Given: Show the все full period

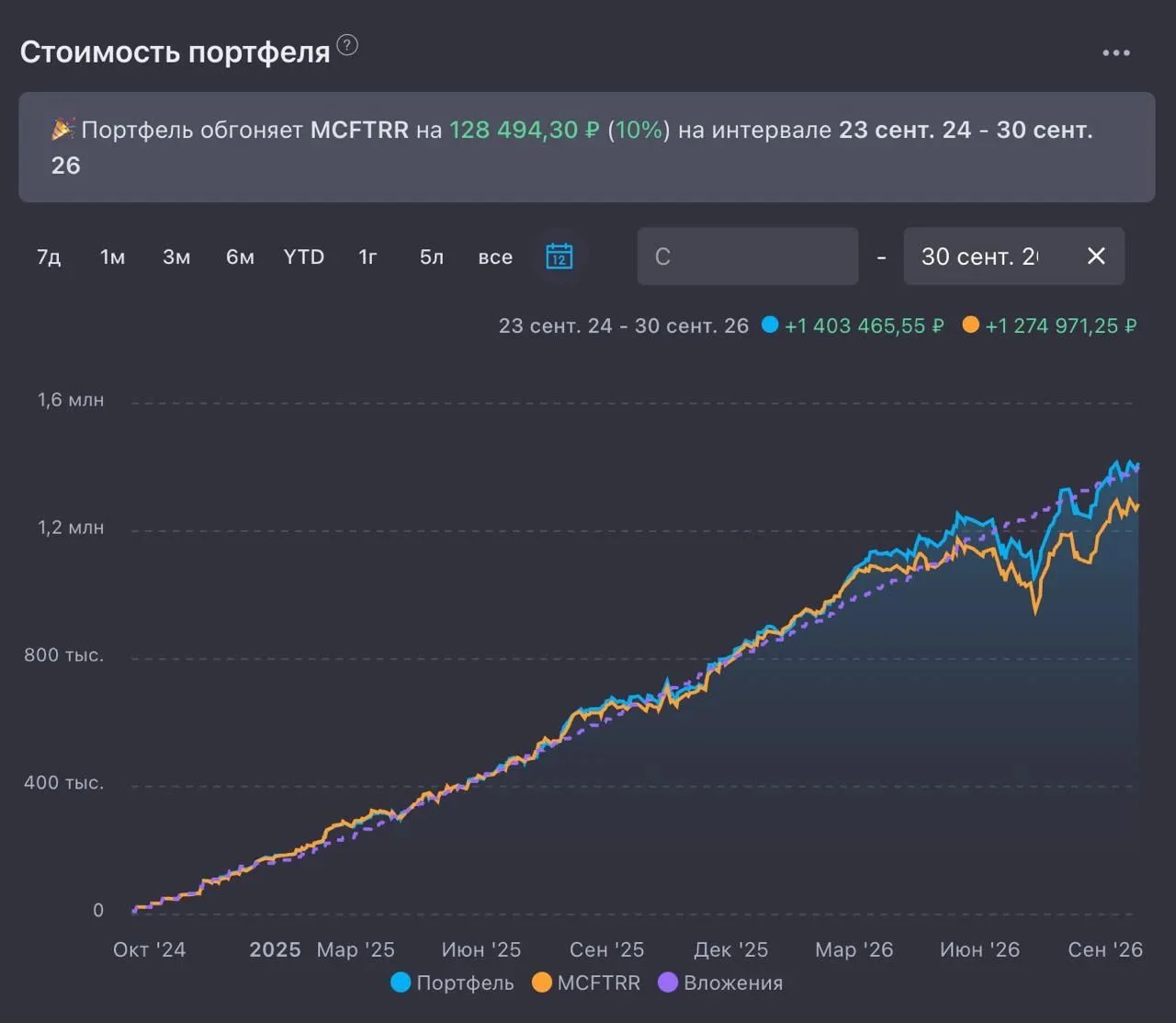Looking at the screenshot, I should [x=495, y=257].
